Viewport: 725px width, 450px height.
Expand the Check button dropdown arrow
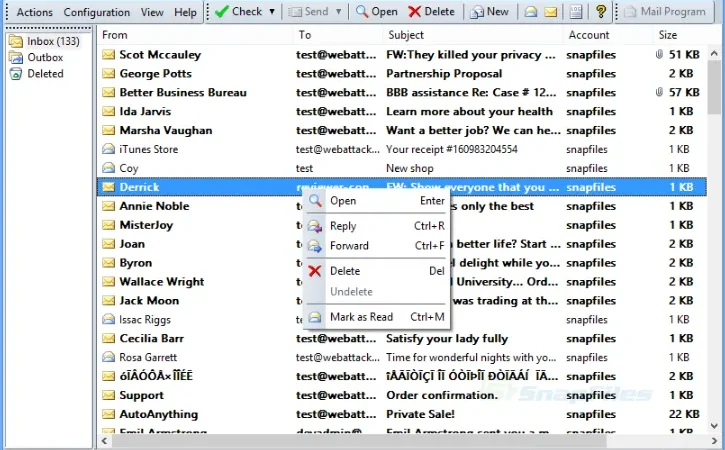pos(272,12)
